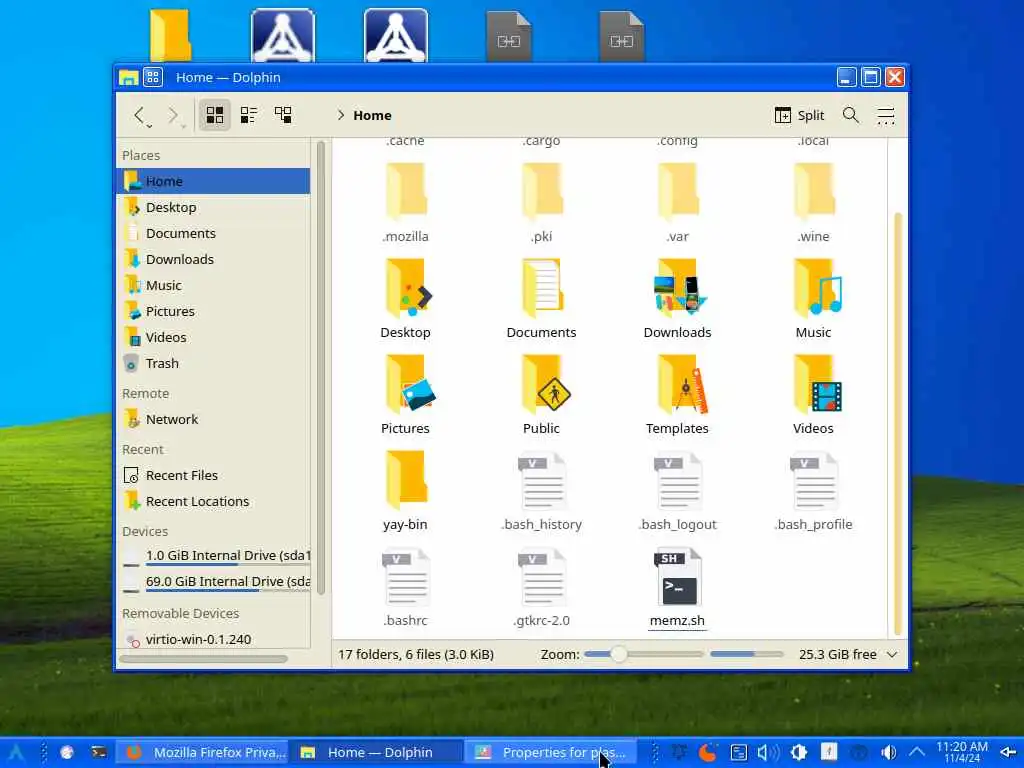Image resolution: width=1024 pixels, height=768 pixels.
Task: Select the .mozilla folder icon
Action: 406,193
